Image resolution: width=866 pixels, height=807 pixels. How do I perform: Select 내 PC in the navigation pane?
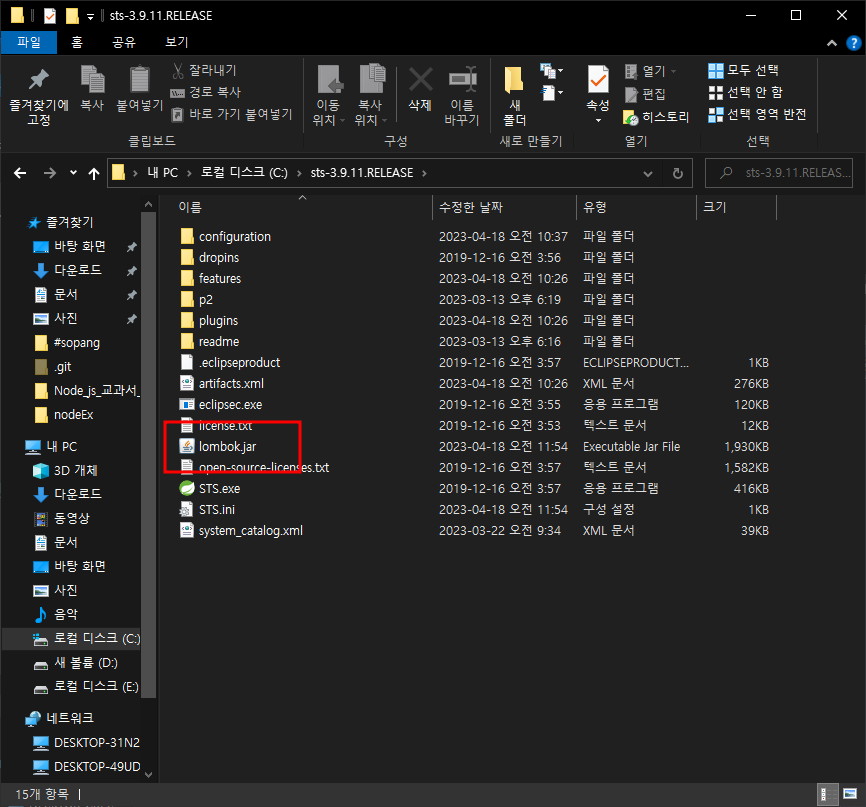click(61, 446)
